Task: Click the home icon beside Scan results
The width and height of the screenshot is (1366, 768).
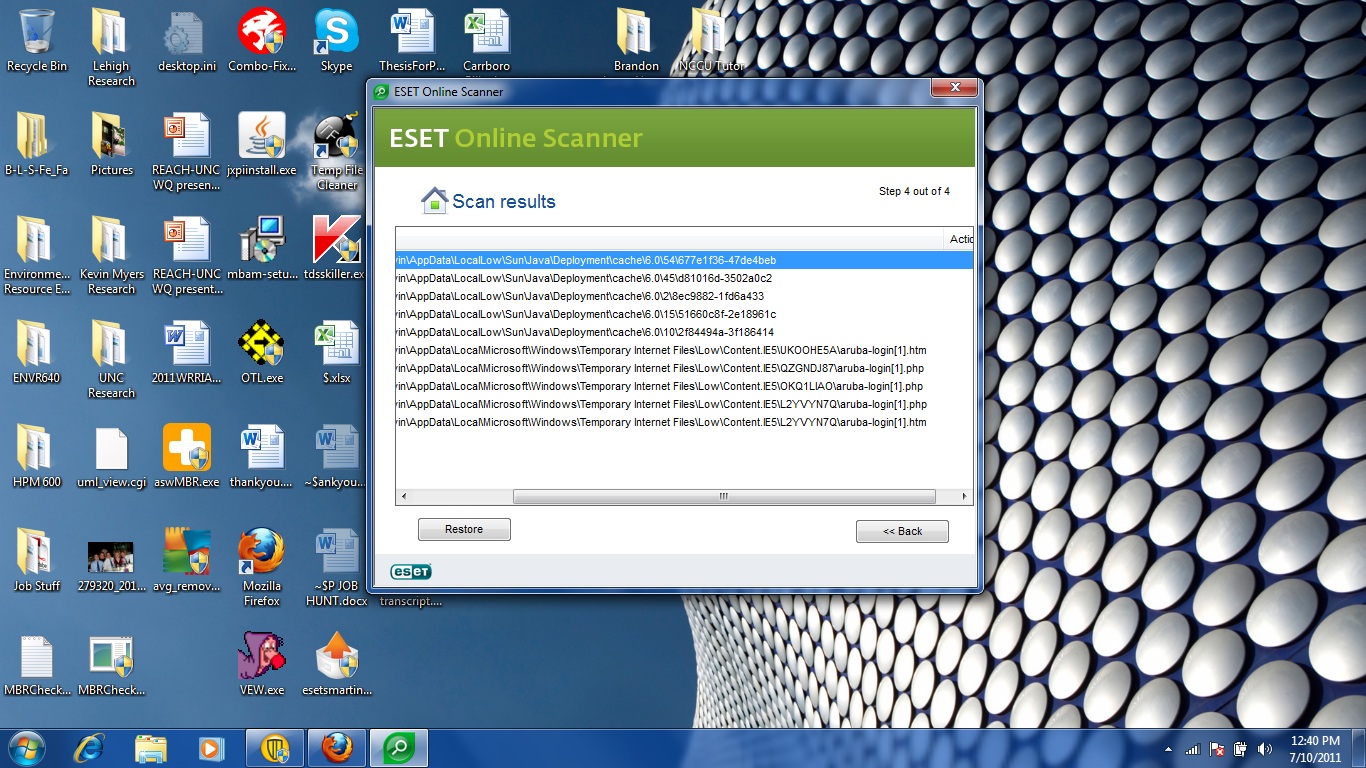Action: click(x=434, y=201)
